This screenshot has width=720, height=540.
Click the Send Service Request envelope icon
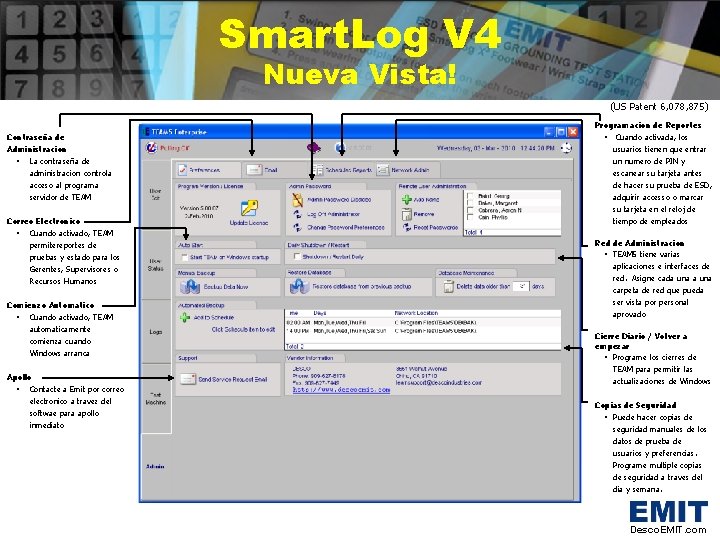[x=188, y=379]
